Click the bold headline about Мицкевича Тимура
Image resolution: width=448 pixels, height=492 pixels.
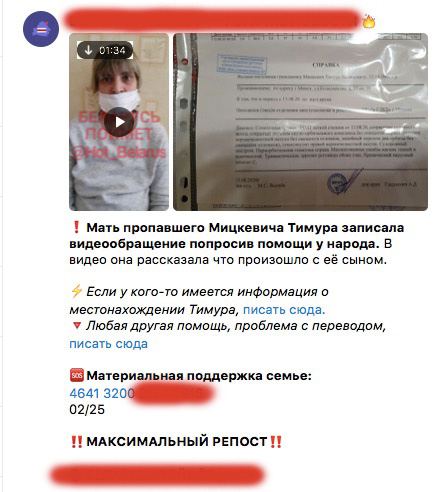coord(237,236)
